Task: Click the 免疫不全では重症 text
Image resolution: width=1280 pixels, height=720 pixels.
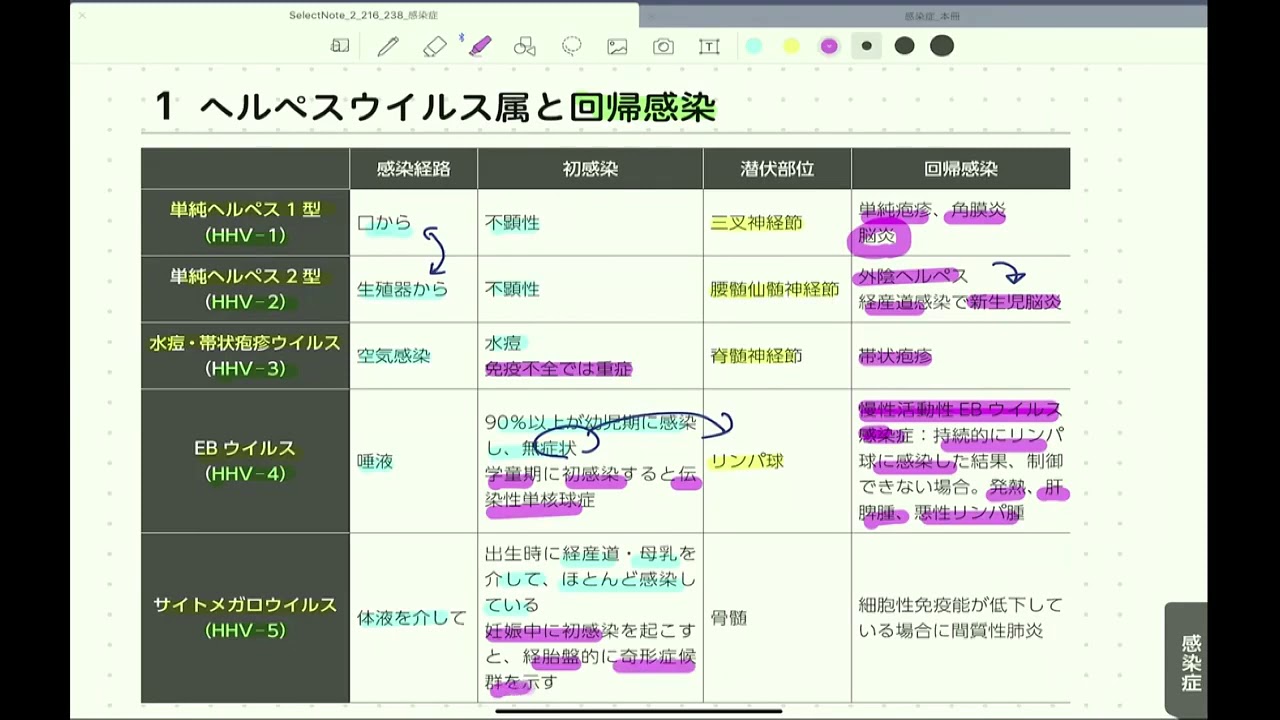Action: pyautogui.click(x=558, y=369)
